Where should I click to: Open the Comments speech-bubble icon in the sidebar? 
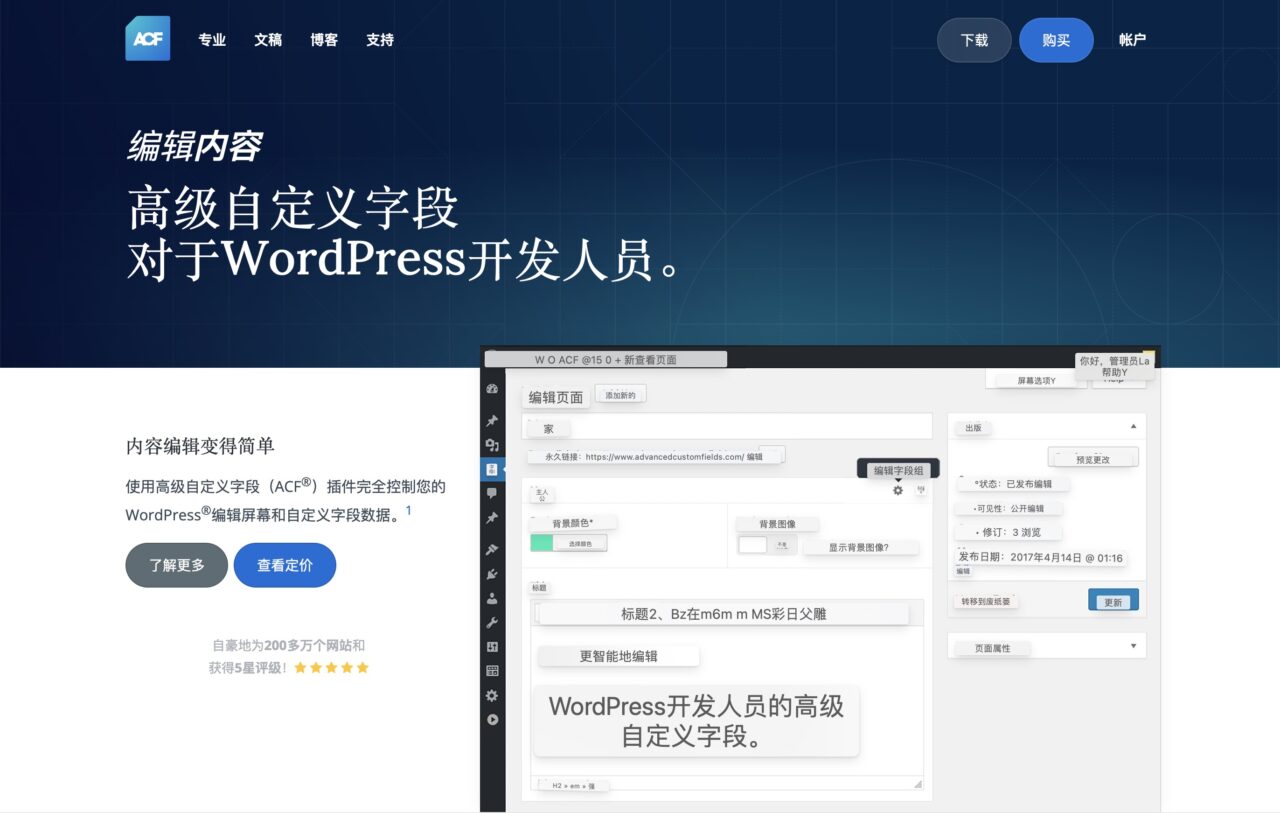click(492, 493)
